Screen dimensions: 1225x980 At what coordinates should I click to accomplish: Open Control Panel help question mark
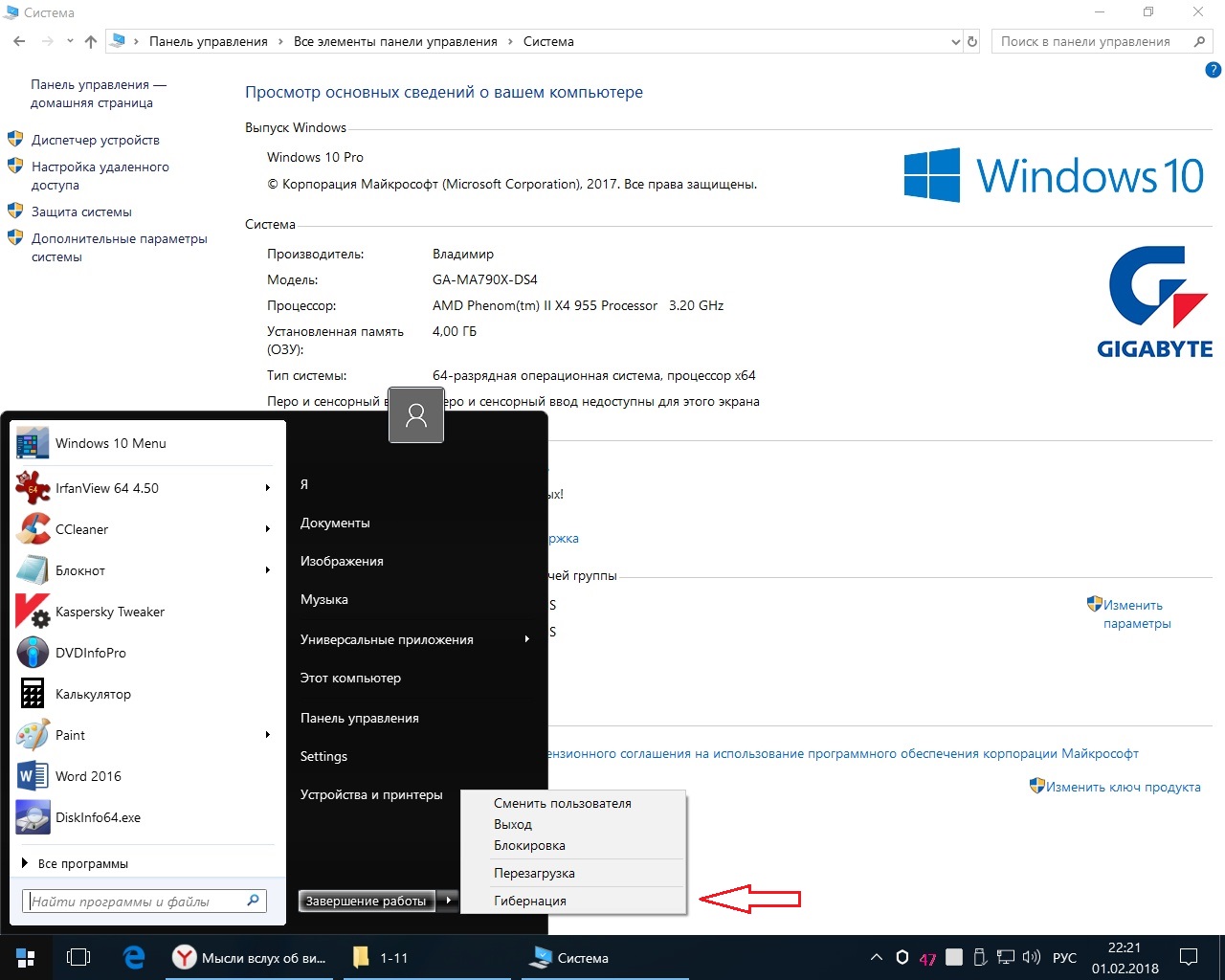pyautogui.click(x=1213, y=70)
